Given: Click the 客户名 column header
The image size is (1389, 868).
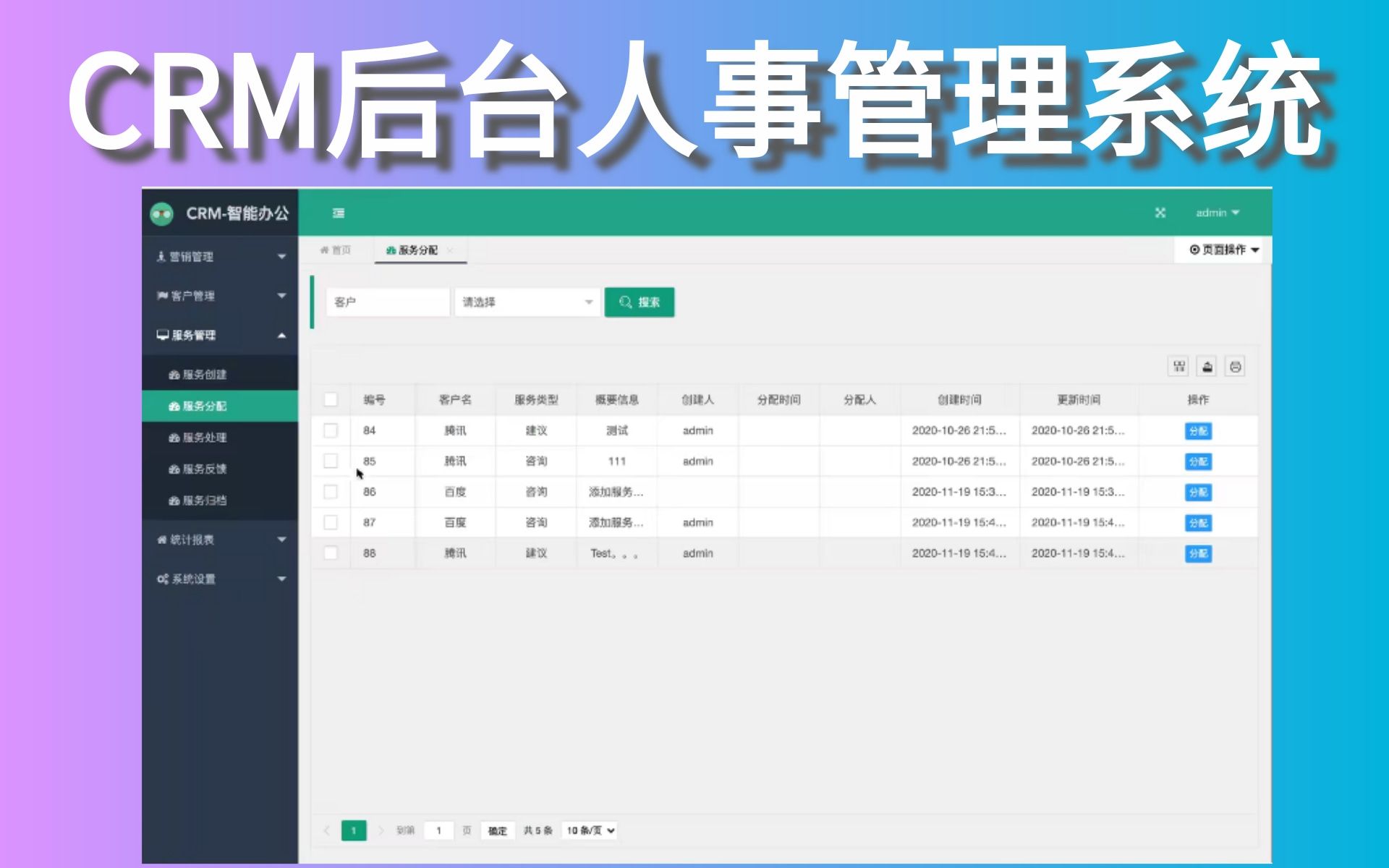Looking at the screenshot, I should (455, 399).
